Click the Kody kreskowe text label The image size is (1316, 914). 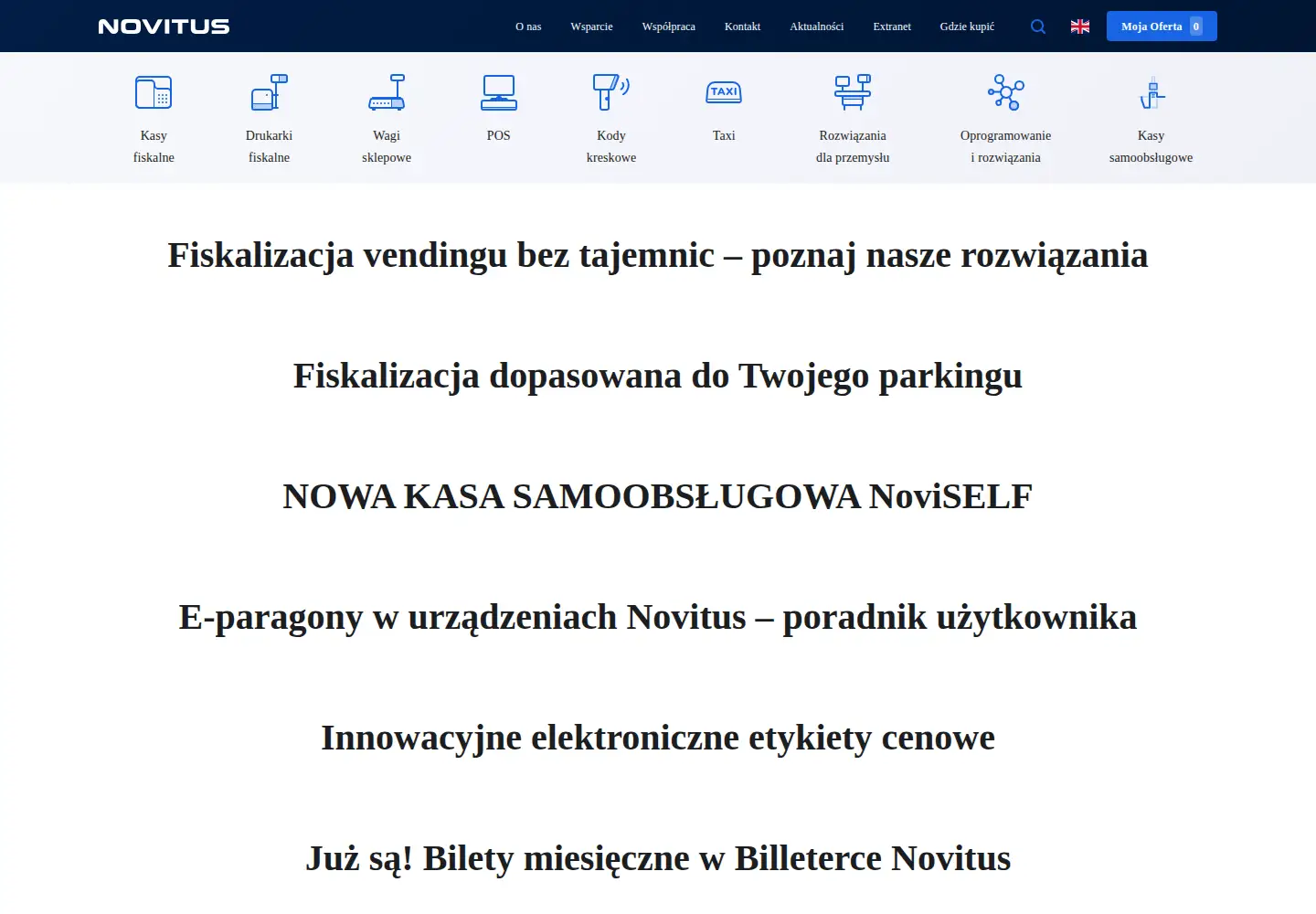(611, 146)
